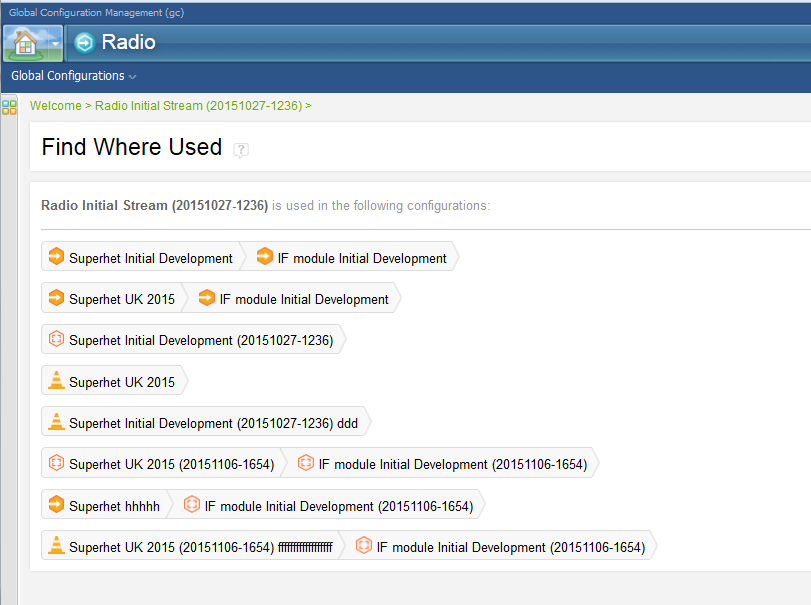Image resolution: width=811 pixels, height=605 pixels.
Task: Expand the Global Configurations menu
Action: [x=73, y=76]
